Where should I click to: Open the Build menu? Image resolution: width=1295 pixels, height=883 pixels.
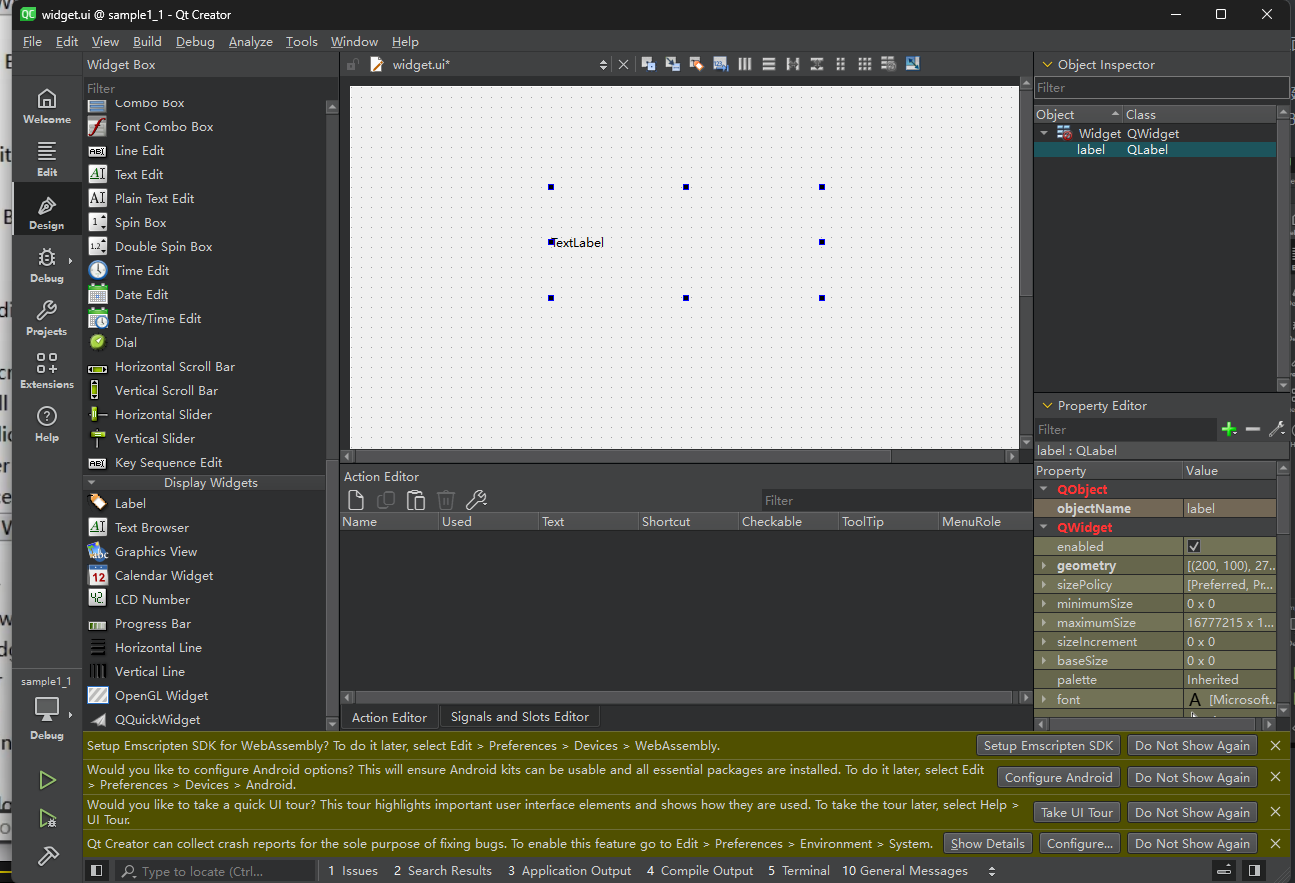147,42
